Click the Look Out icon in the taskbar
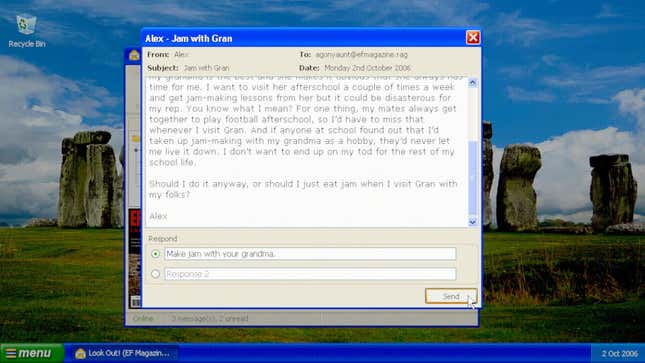Viewport: 645px width, 363px height. [80, 353]
